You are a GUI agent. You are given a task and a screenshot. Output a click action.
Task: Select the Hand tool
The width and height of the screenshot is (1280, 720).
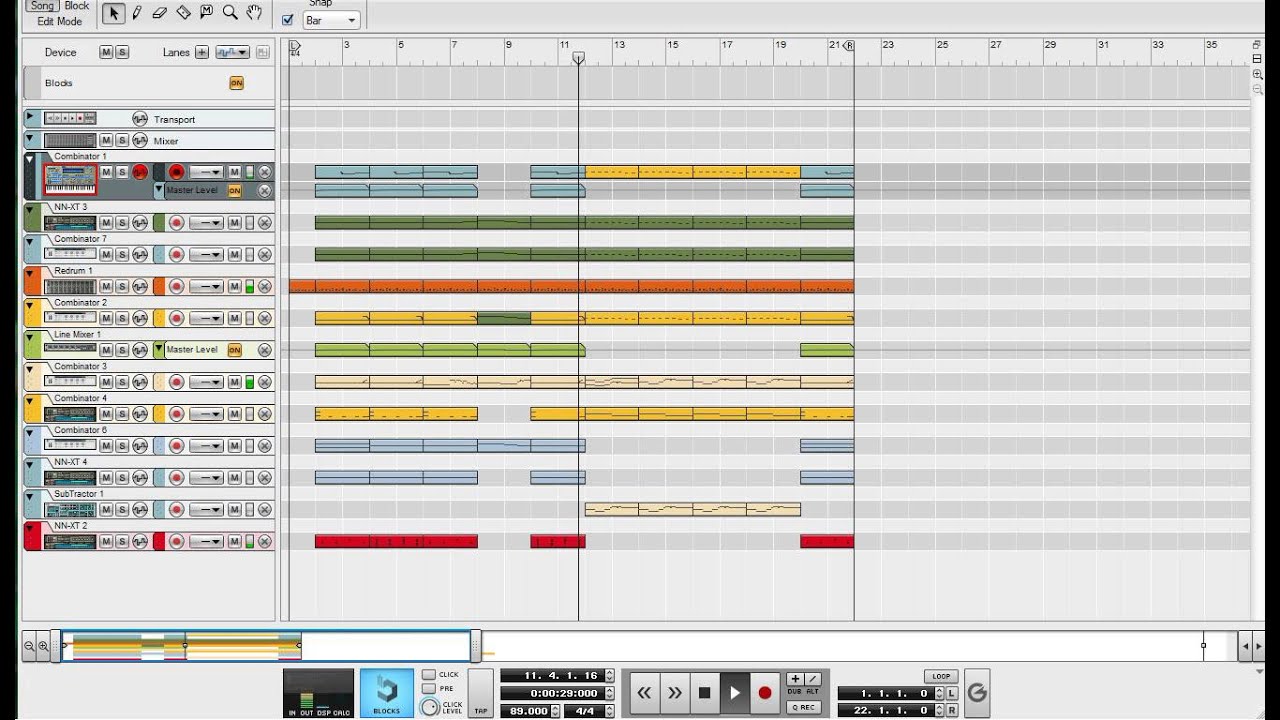tap(254, 13)
